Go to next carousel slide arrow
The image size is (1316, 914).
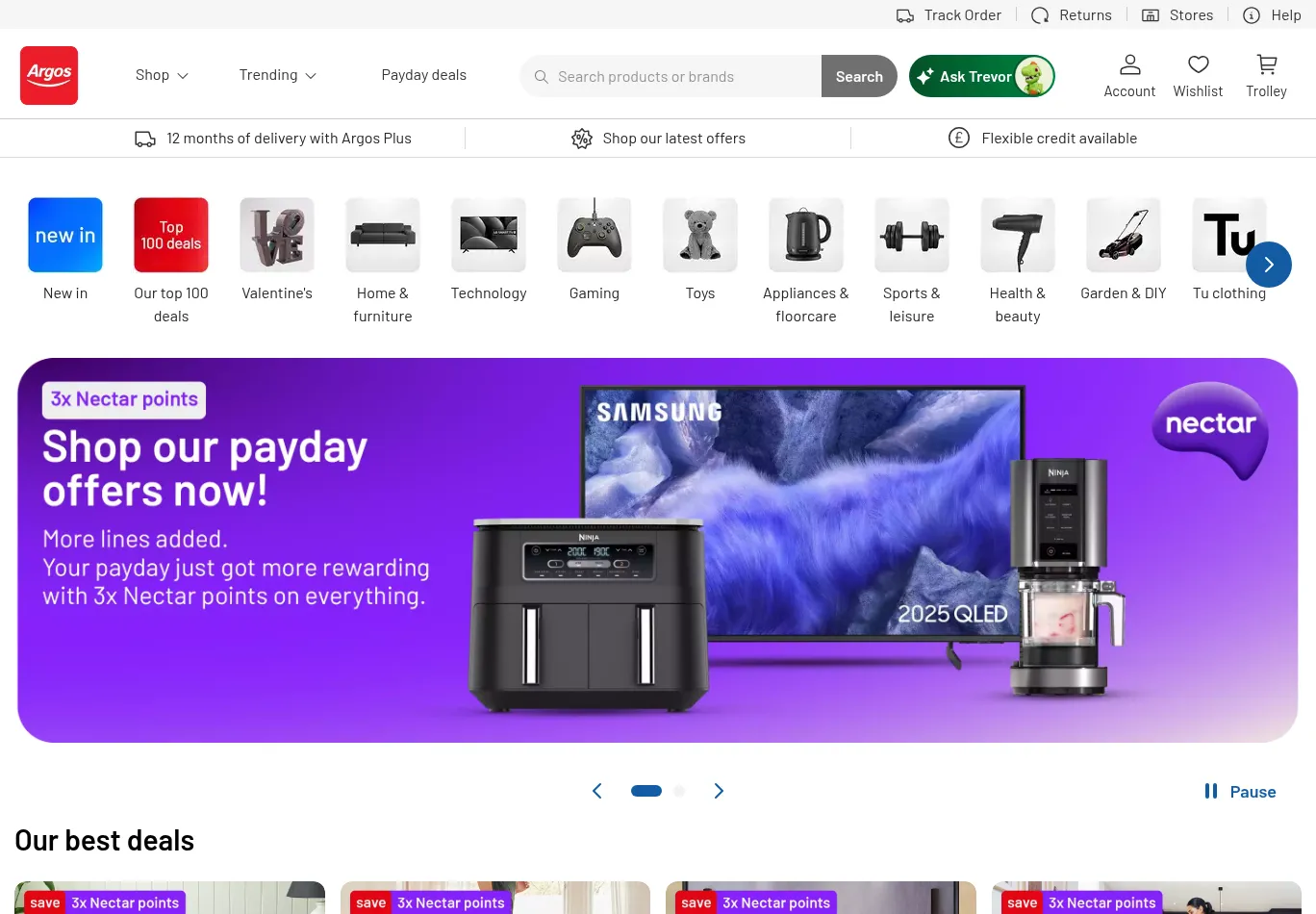click(x=719, y=791)
